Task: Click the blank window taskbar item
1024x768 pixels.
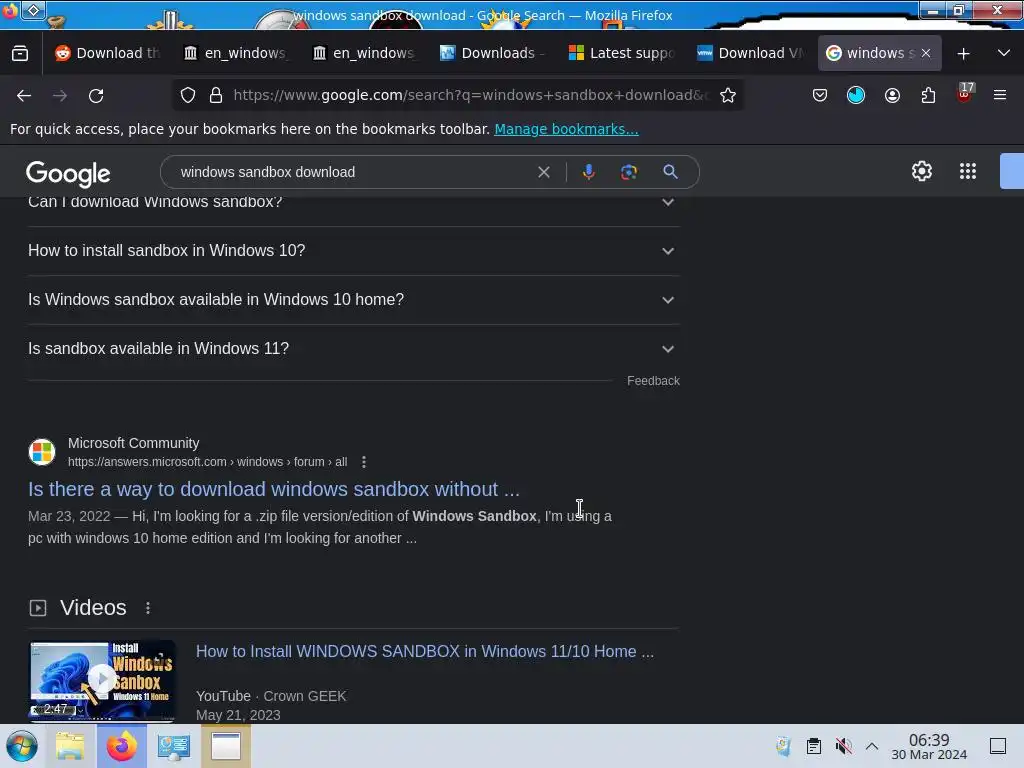Action: (226, 746)
